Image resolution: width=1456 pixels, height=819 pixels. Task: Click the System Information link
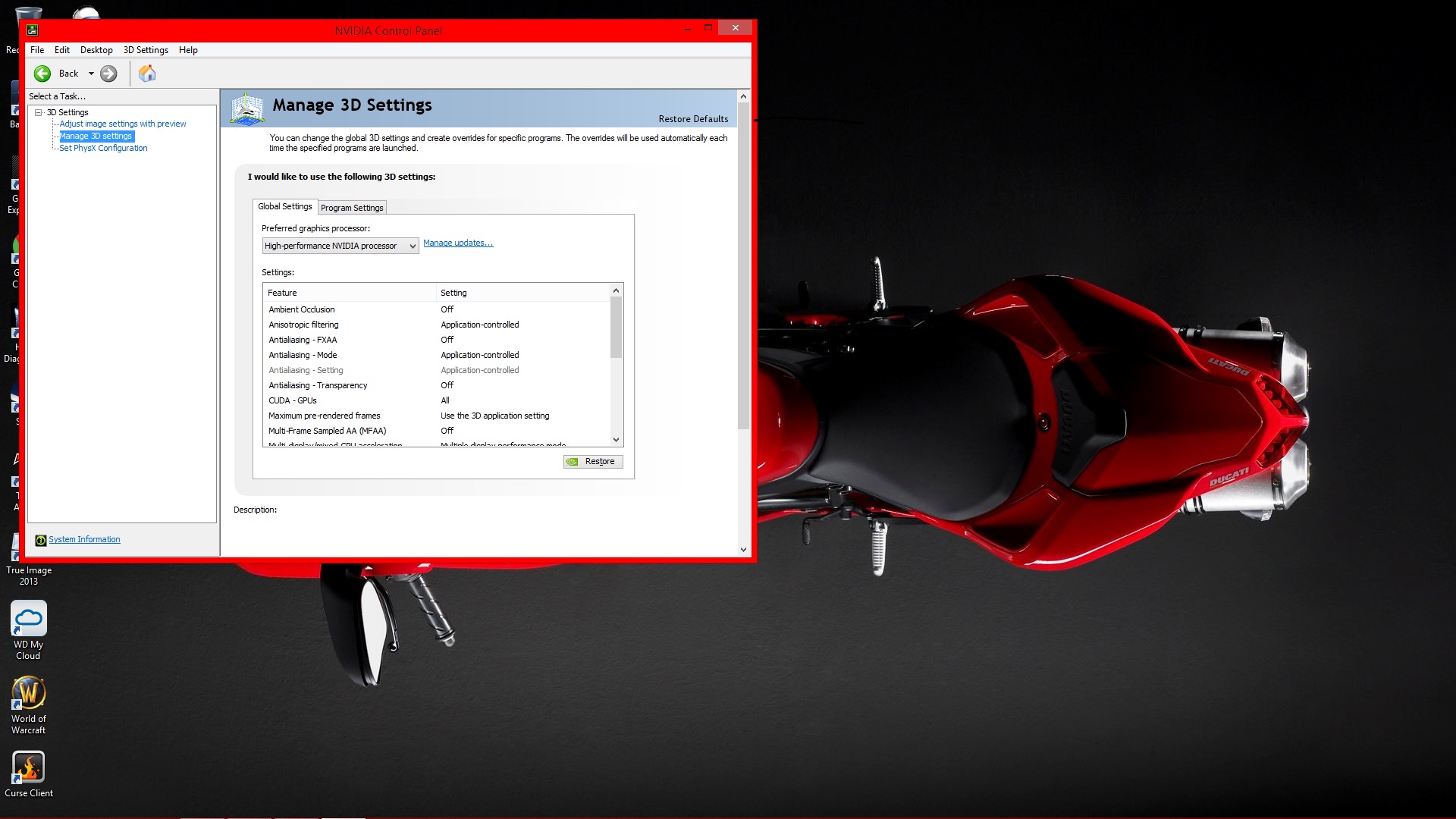click(x=84, y=540)
